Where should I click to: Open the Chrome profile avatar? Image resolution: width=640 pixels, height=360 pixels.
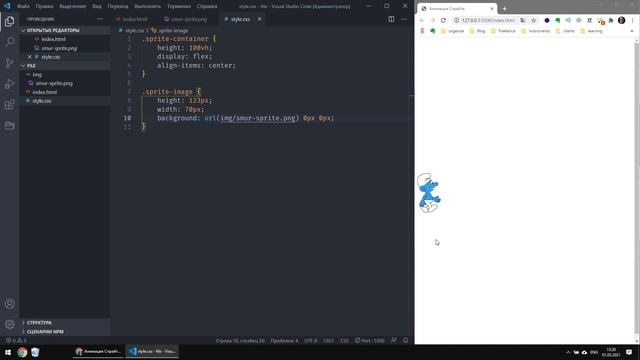[x=621, y=20]
